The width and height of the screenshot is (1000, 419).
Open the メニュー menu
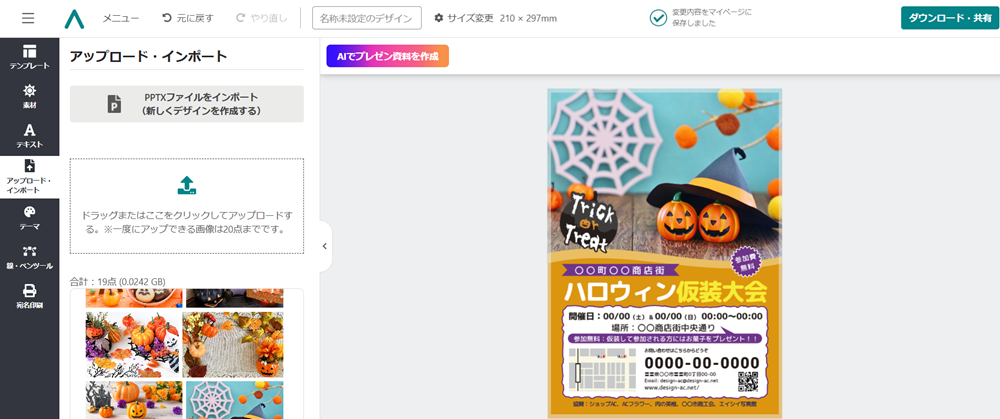121,18
